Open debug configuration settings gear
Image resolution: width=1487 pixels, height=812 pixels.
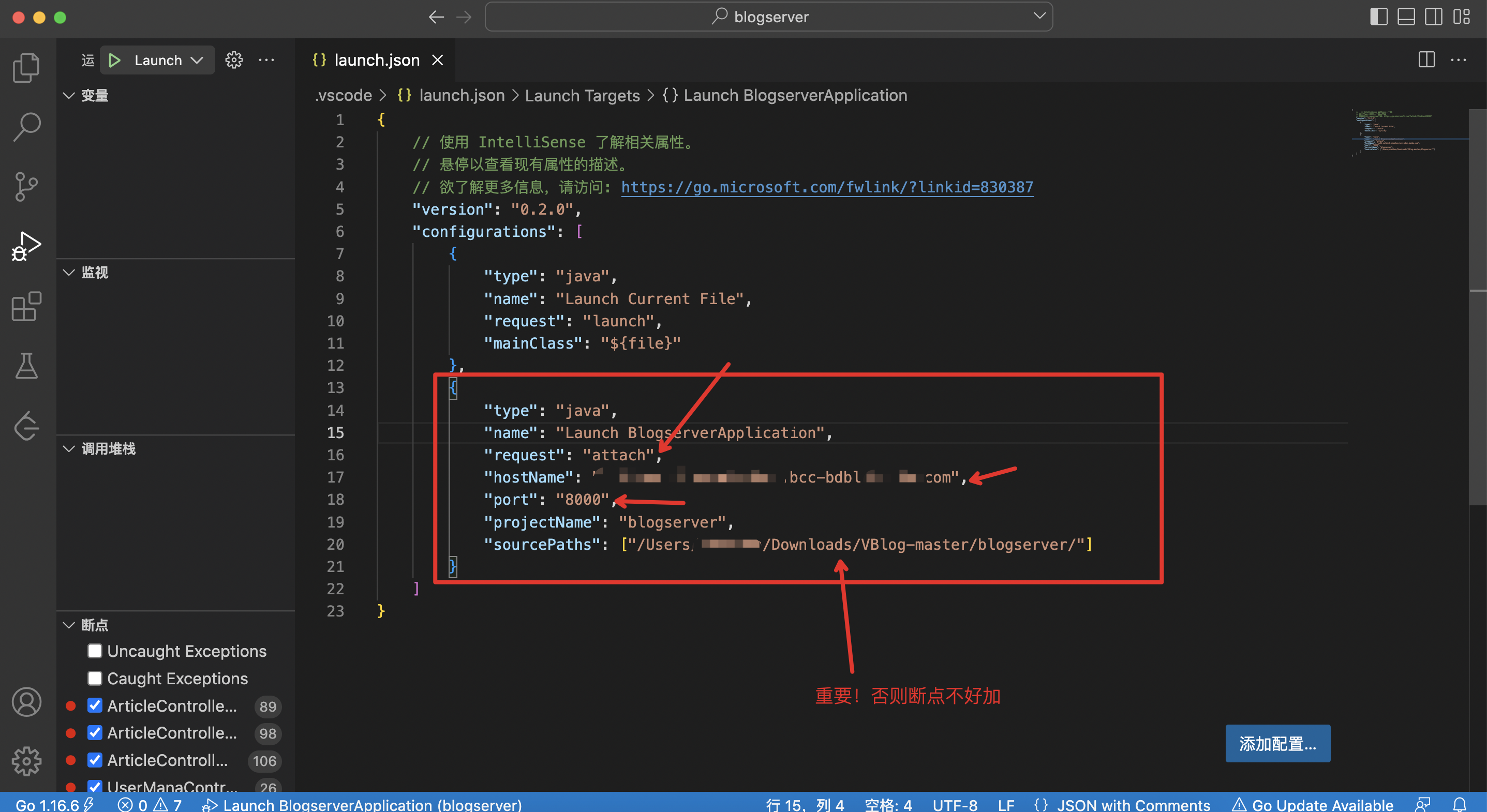click(234, 59)
